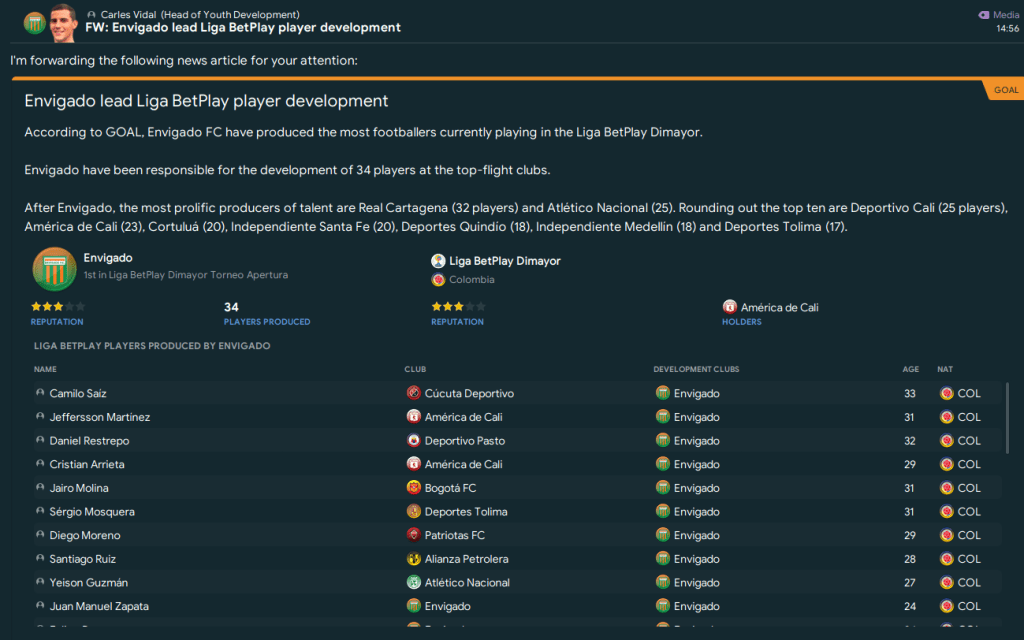Sort the table by Name column
This screenshot has width=1024, height=640.
(x=45, y=370)
